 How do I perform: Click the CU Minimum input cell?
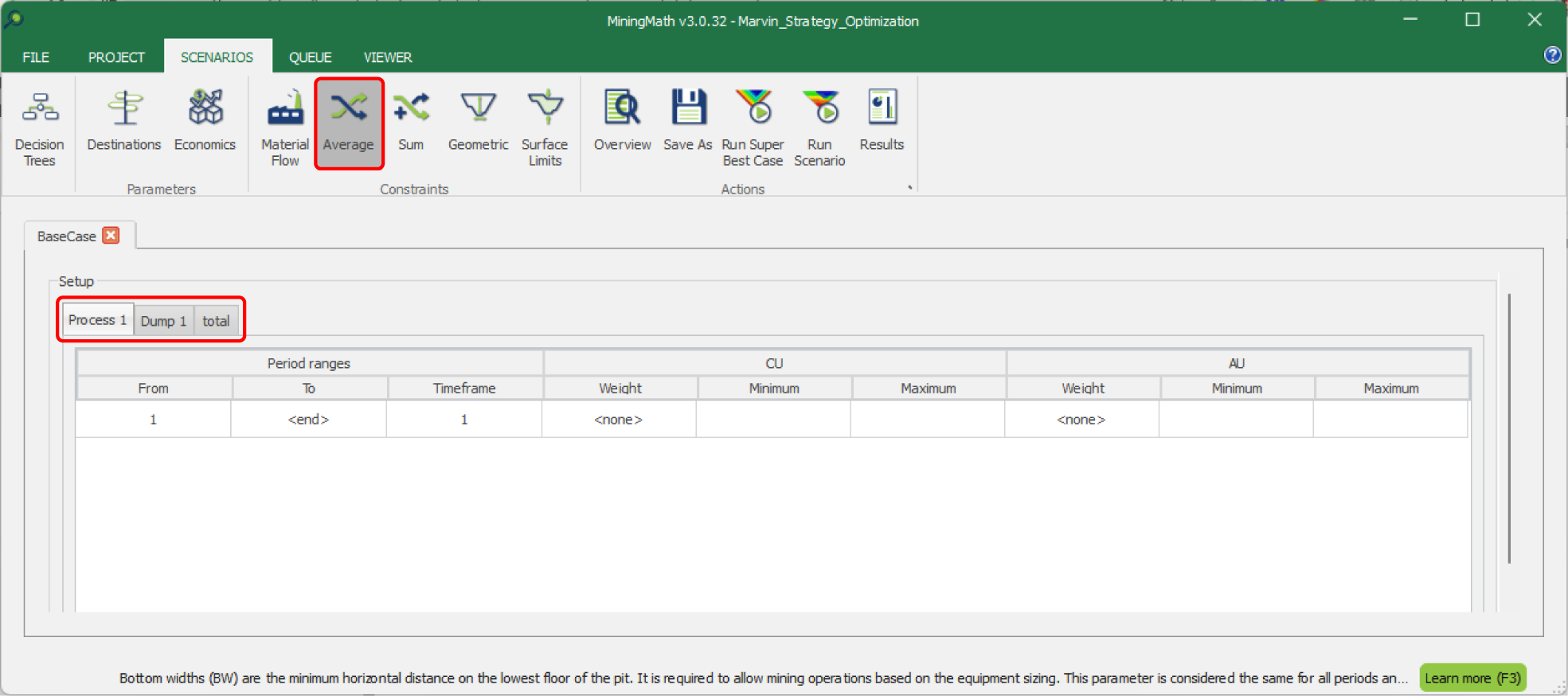point(773,420)
